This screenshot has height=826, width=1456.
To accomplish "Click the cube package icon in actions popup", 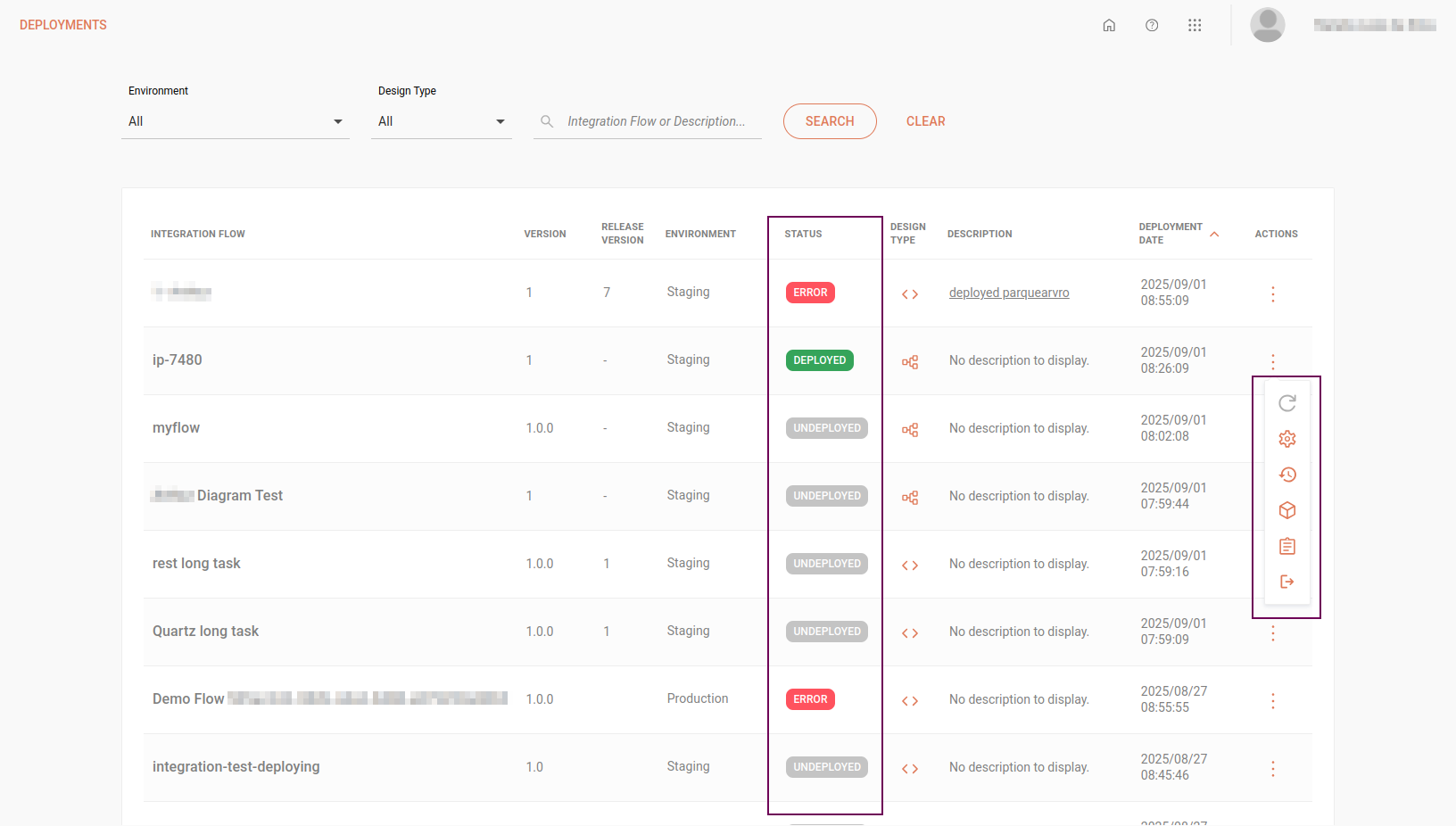I will pos(1286,510).
